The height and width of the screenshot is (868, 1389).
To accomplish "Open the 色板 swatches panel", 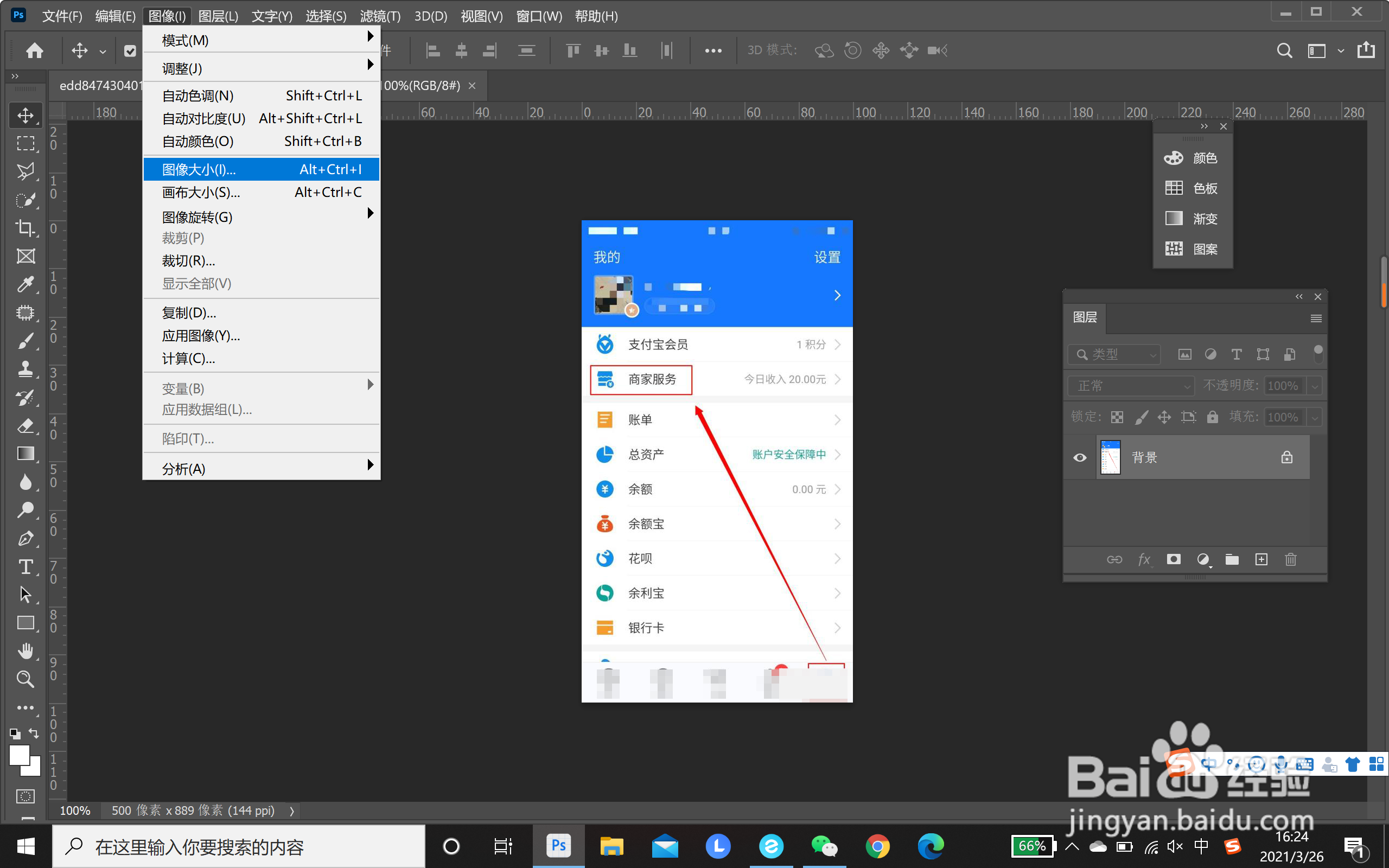I will [1193, 188].
